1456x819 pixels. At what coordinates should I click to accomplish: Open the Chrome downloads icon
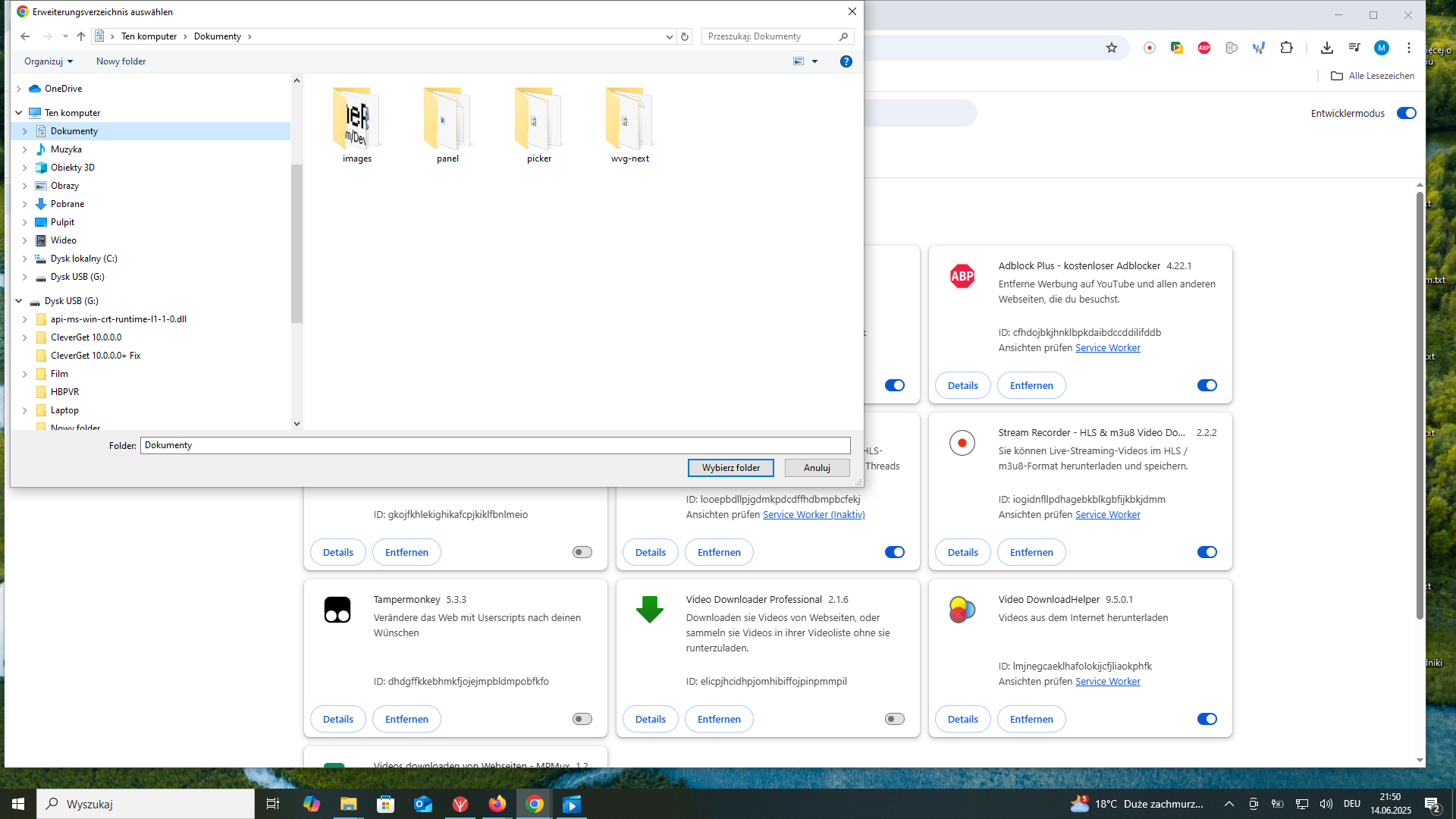[1326, 48]
